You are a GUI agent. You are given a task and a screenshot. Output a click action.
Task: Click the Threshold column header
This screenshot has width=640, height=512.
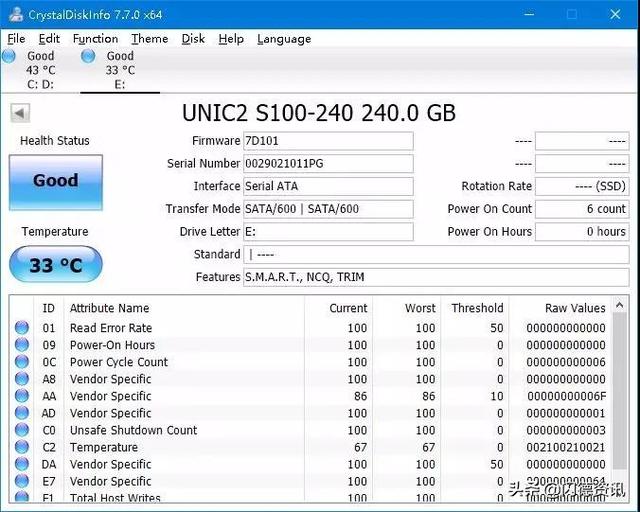click(475, 308)
